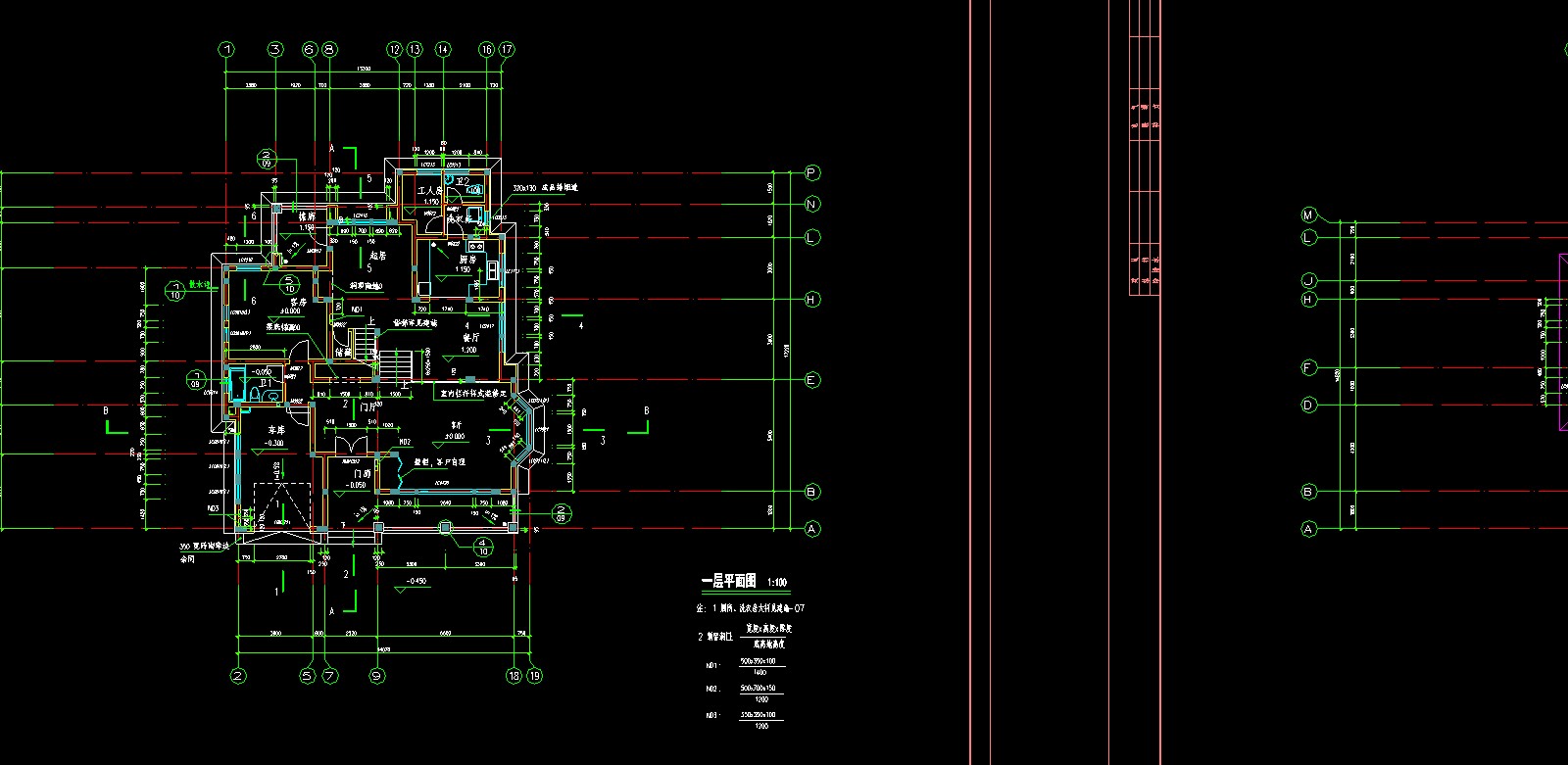1568x765 pixels.
Task: Pick grid axis bubble D on the right drawing
Action: [x=1308, y=405]
